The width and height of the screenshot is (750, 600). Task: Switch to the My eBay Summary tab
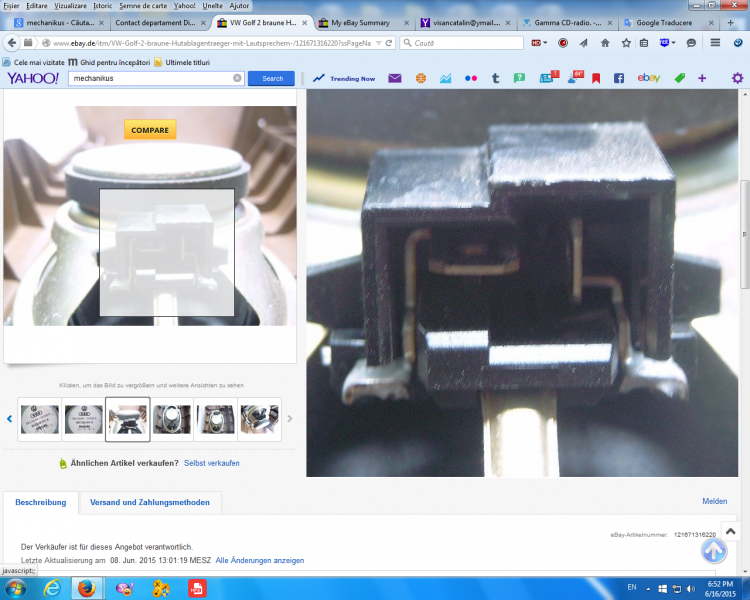coord(359,22)
